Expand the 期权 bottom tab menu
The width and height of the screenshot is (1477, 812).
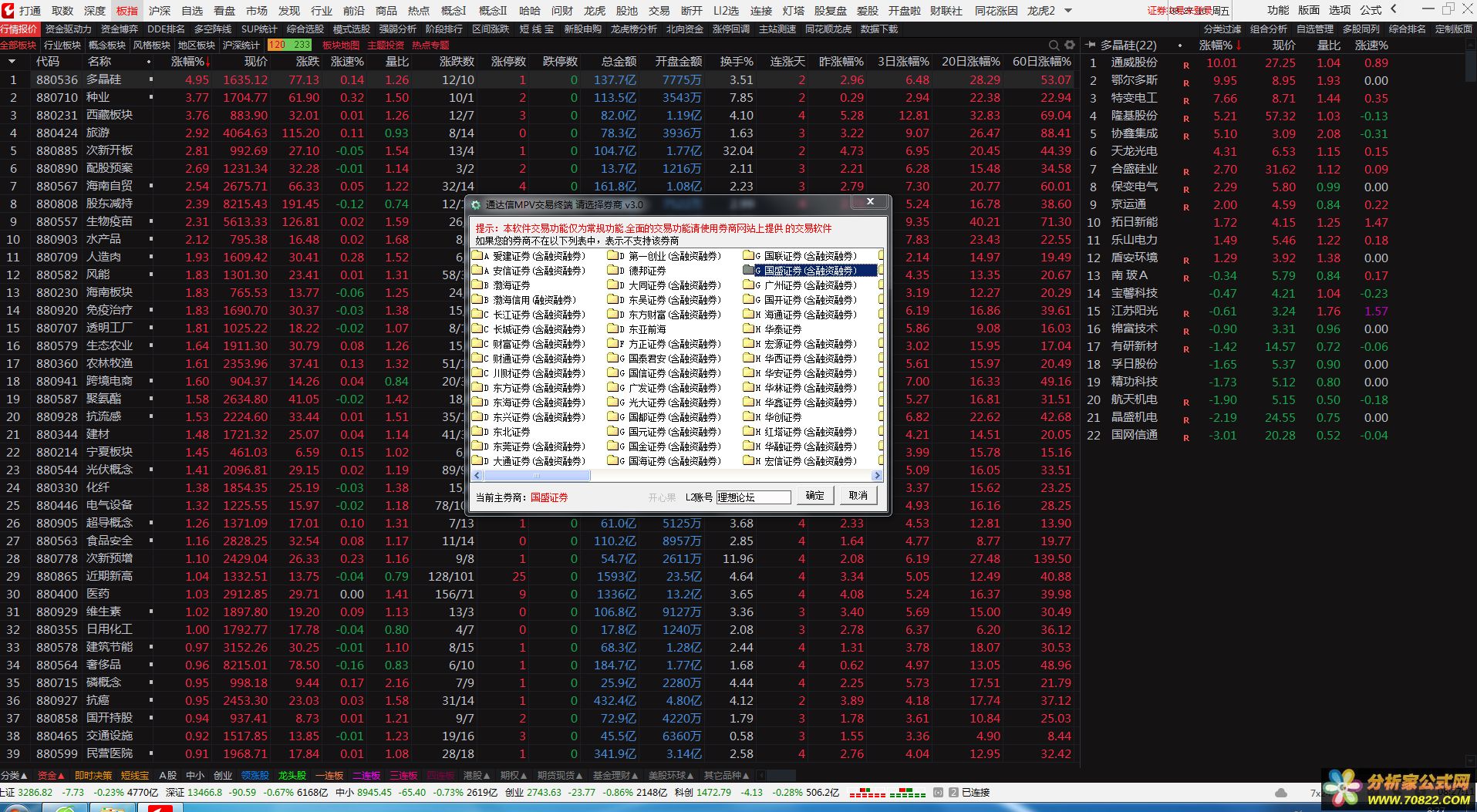pos(514,775)
